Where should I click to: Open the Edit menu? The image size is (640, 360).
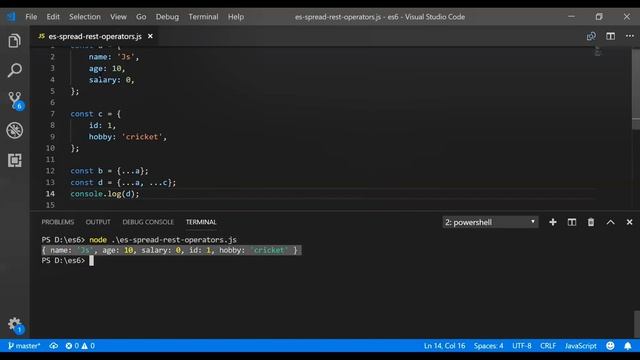point(53,17)
